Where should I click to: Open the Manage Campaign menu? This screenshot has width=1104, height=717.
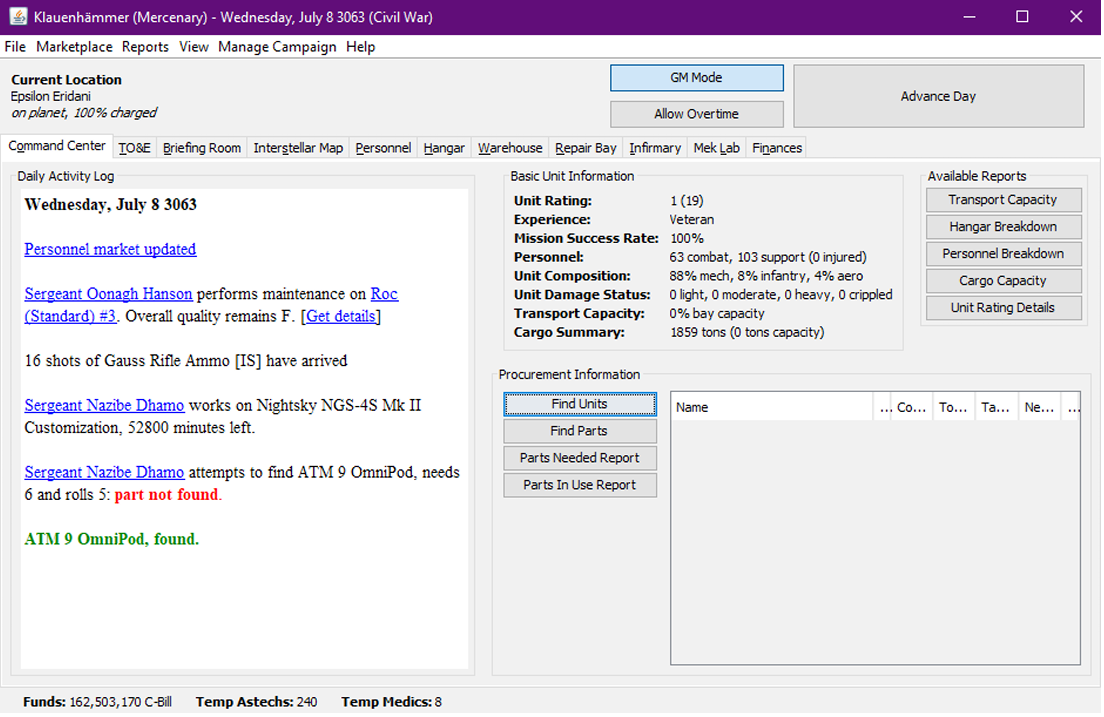[277, 47]
